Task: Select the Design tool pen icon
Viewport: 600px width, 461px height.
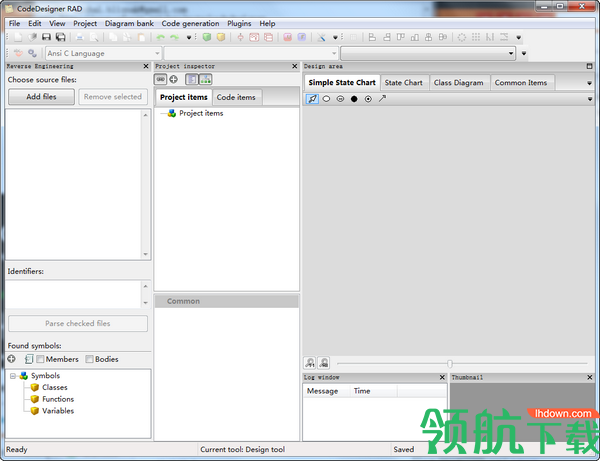Action: pyautogui.click(x=312, y=99)
